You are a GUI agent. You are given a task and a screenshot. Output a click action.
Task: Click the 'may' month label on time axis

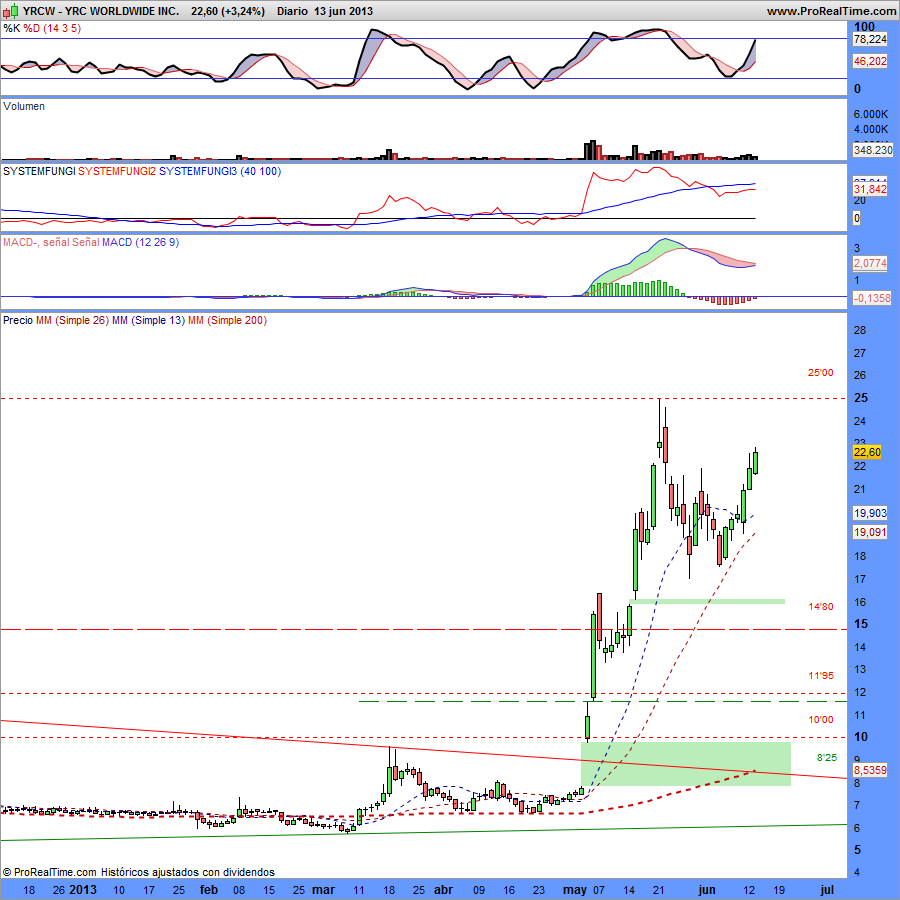(x=575, y=890)
